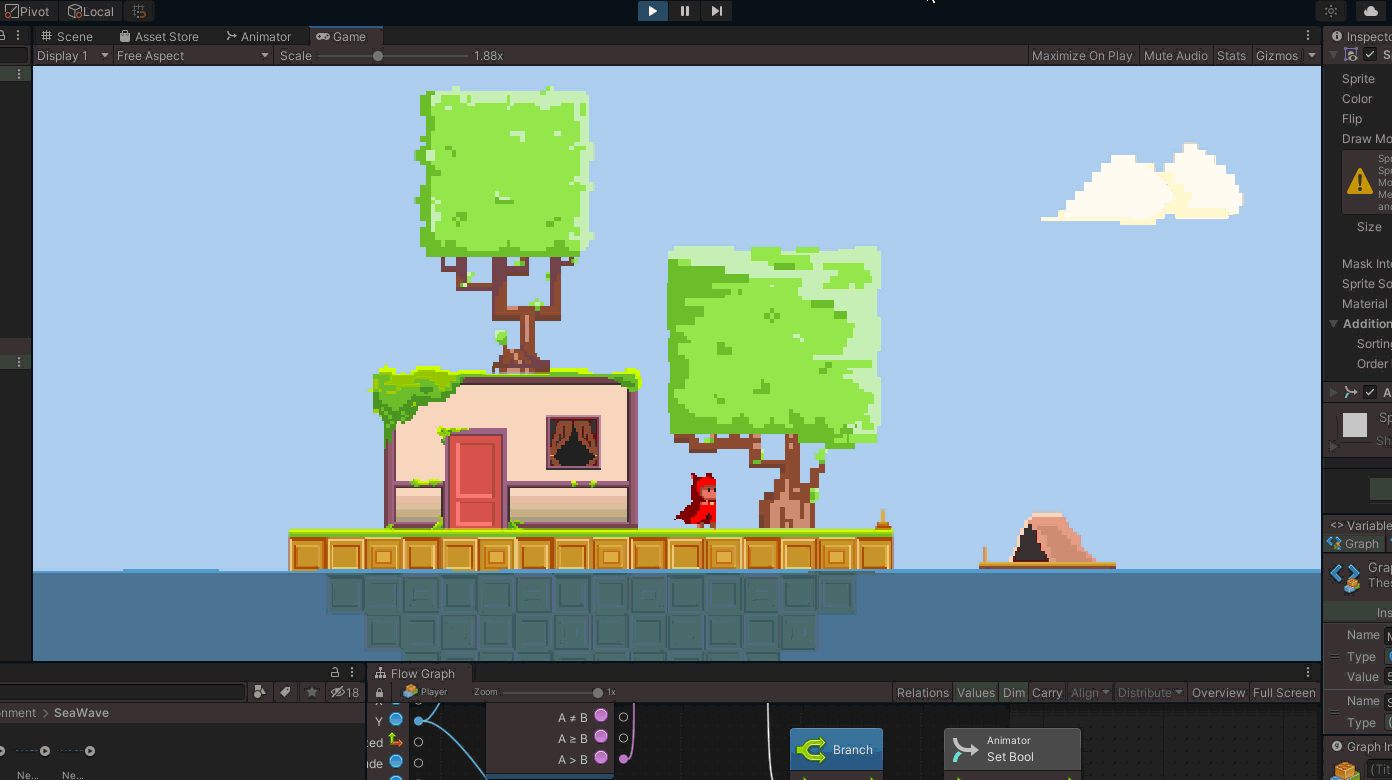Toggle Local handle rotation

tap(91, 11)
